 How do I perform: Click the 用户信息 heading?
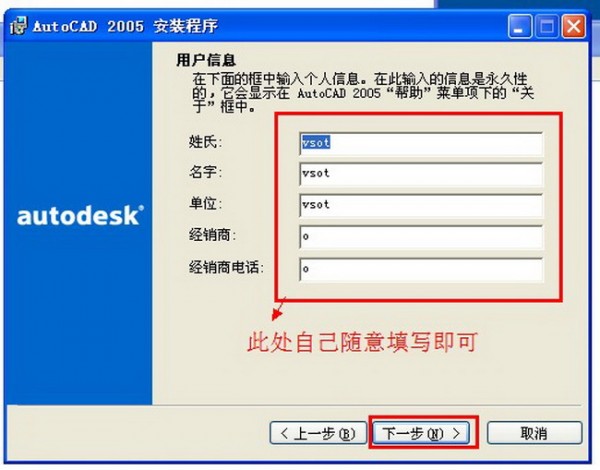tap(206, 60)
